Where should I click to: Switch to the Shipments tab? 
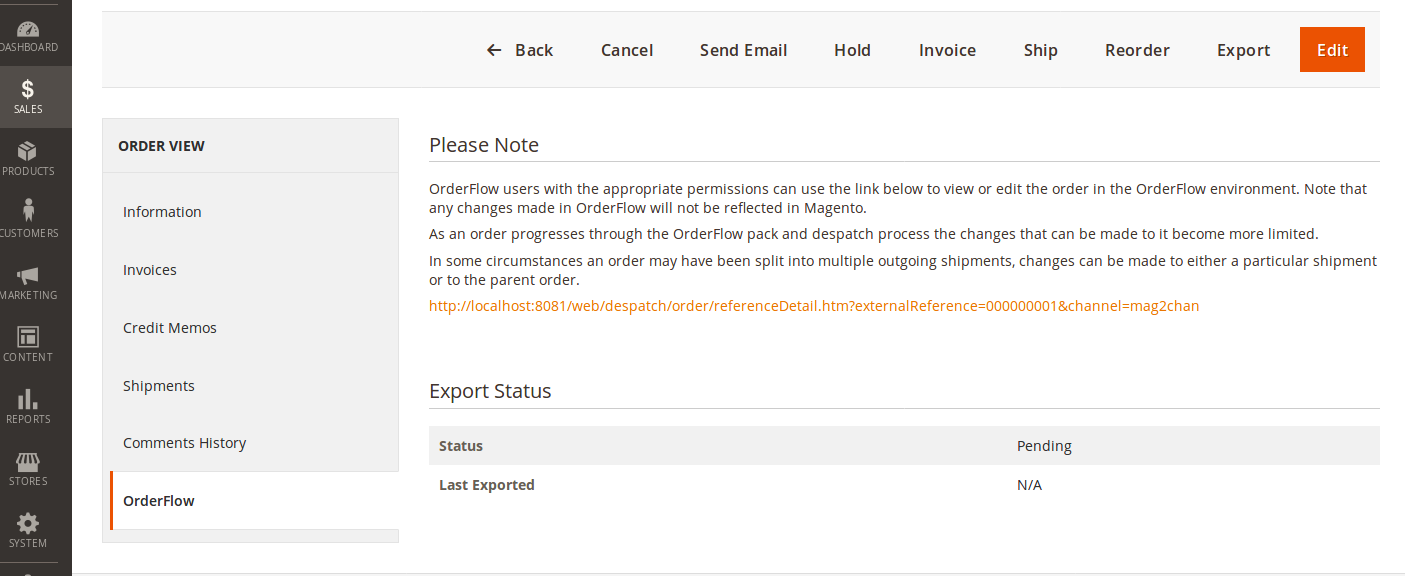159,385
